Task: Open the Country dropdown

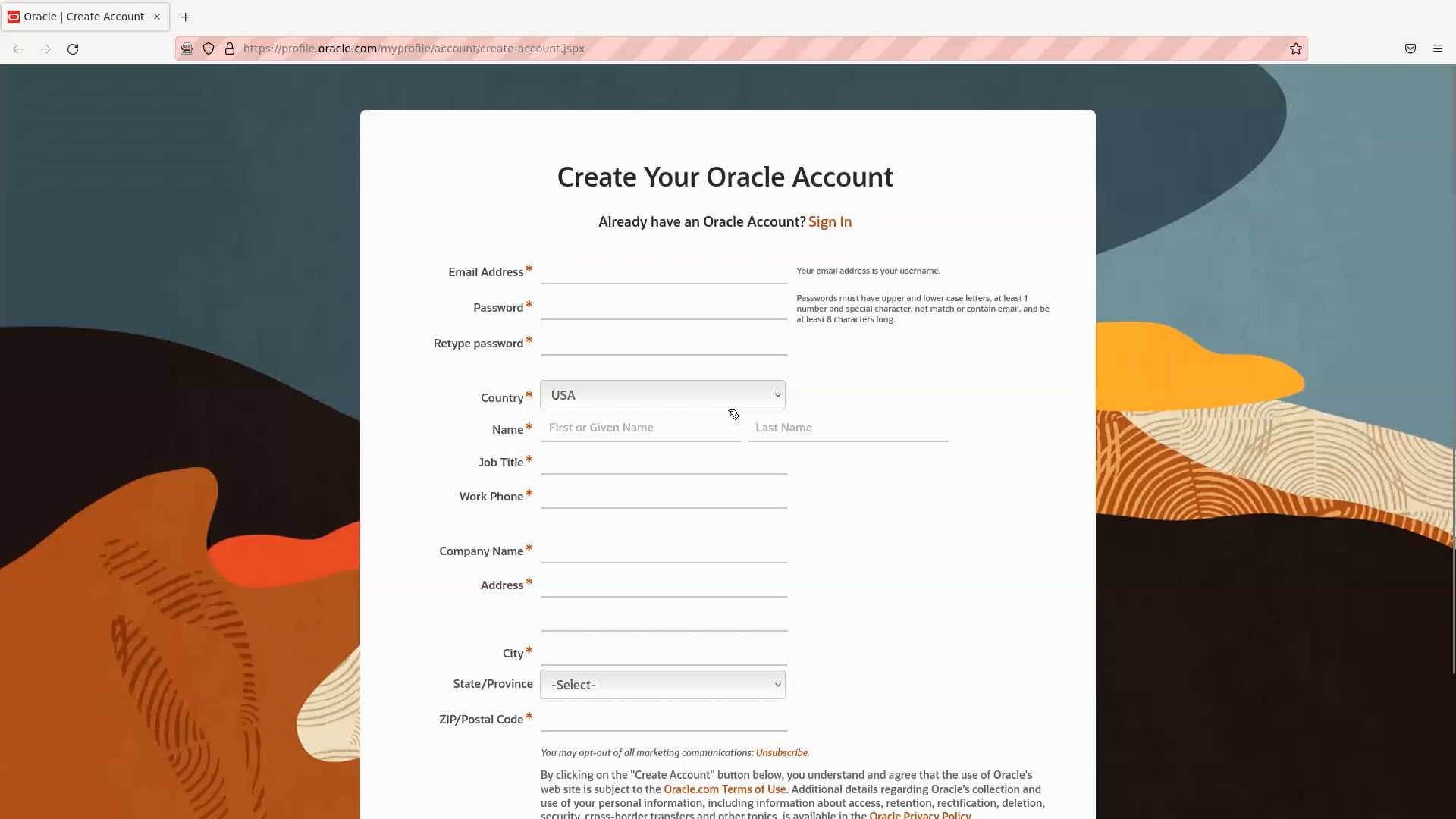Action: click(662, 394)
